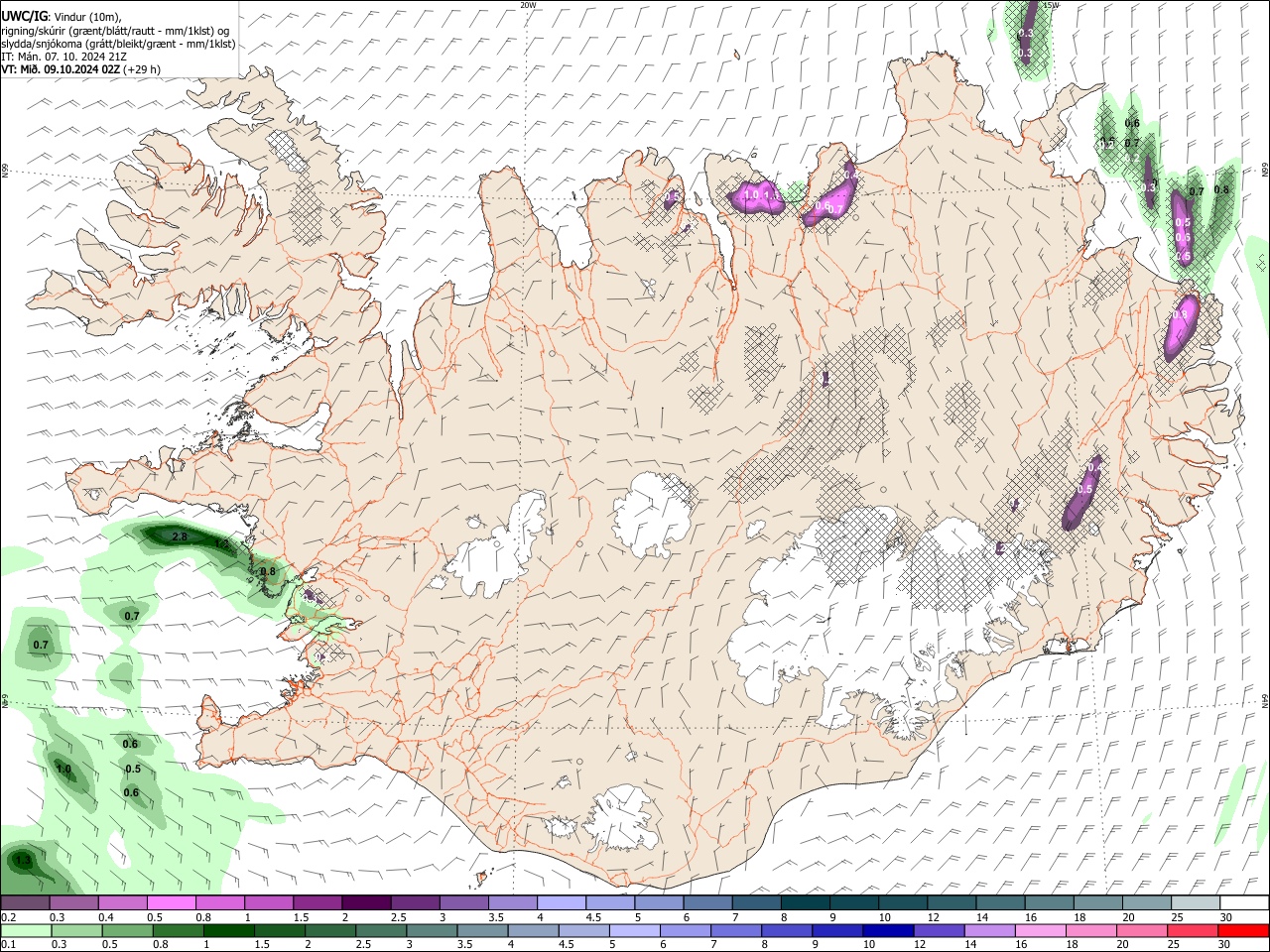Click the magenta 1–1.5 swatch, upper scale
This screenshot has height=952, width=1270.
point(268,902)
